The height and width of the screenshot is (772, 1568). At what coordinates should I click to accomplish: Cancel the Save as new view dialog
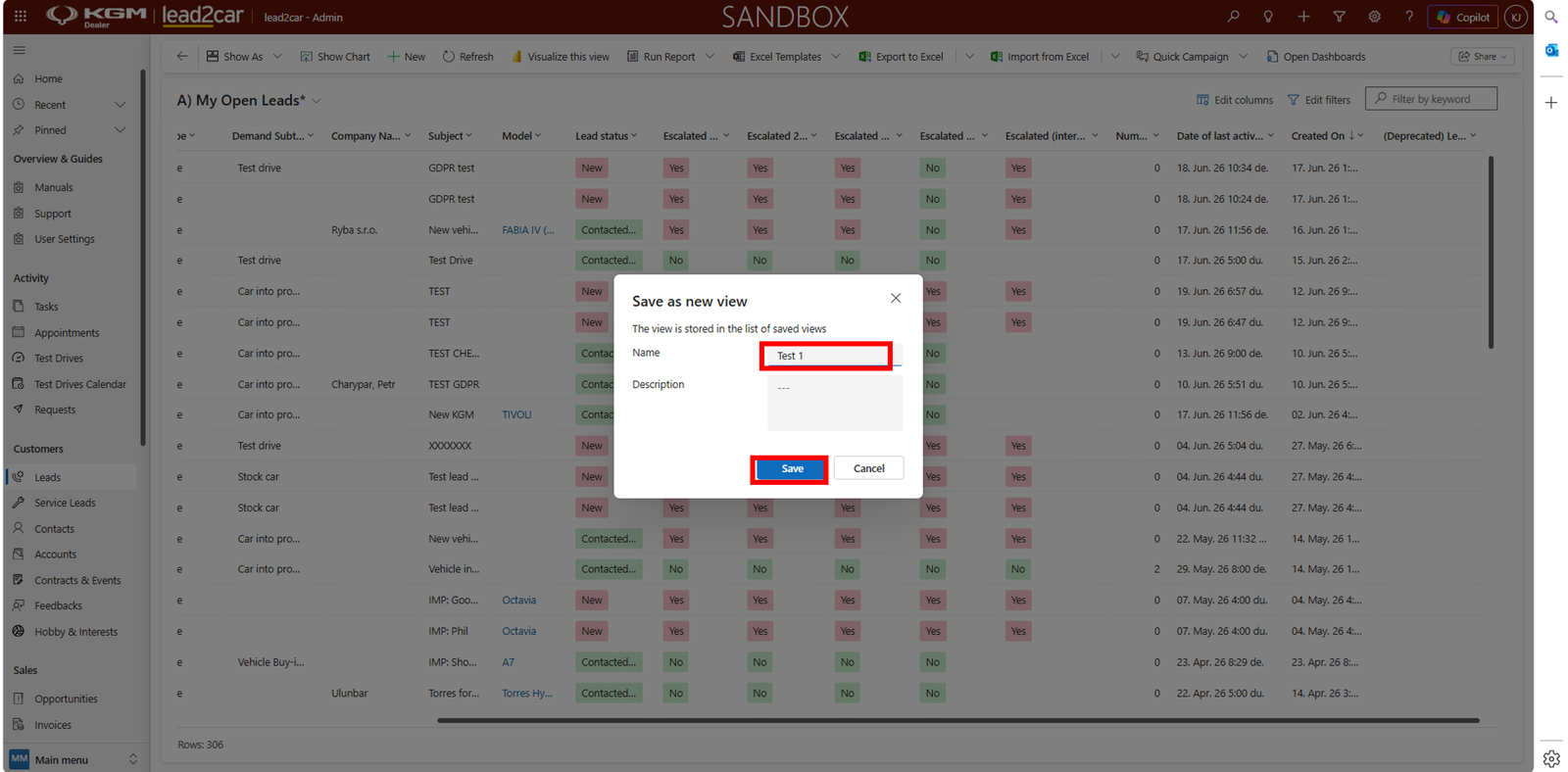(868, 468)
